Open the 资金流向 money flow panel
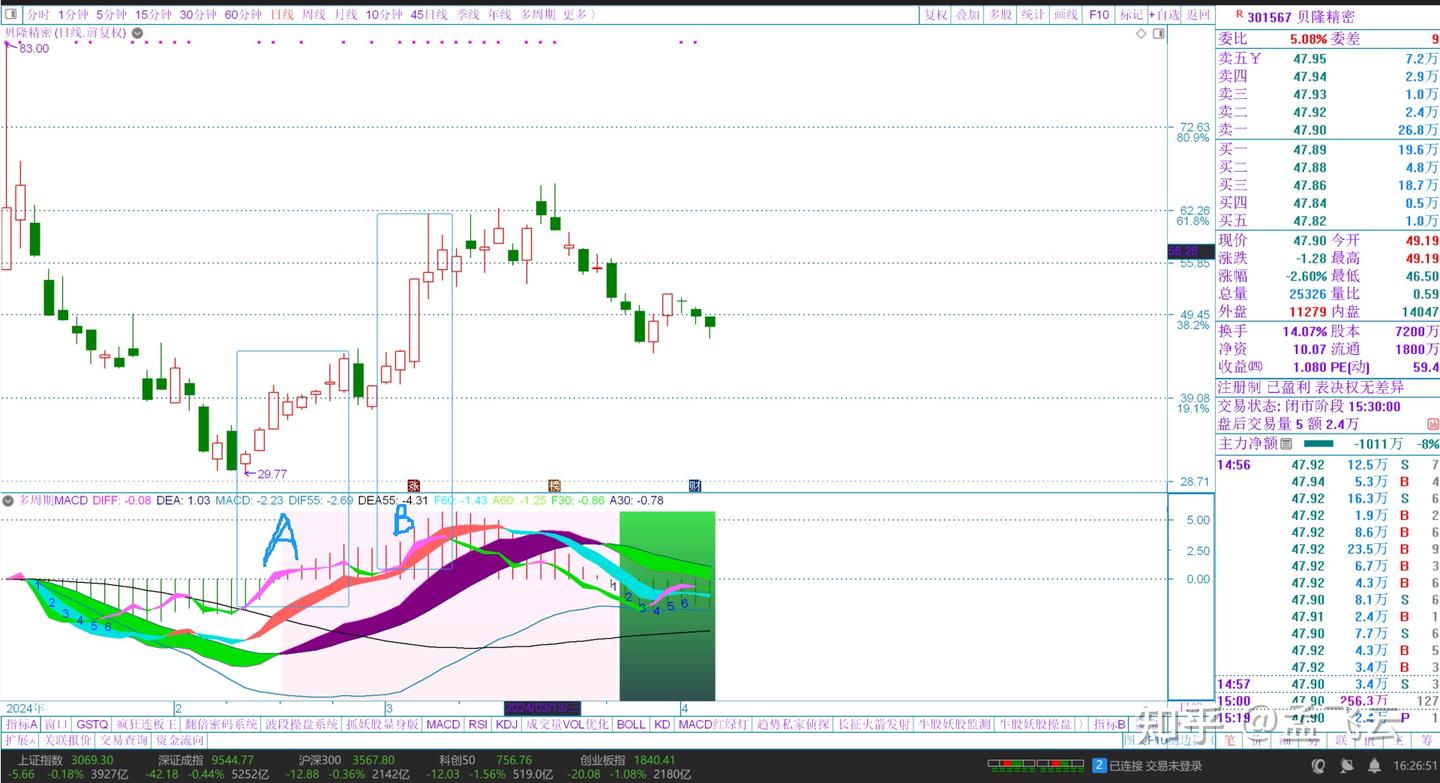Viewport: 1440px width, 783px height. 178,740
